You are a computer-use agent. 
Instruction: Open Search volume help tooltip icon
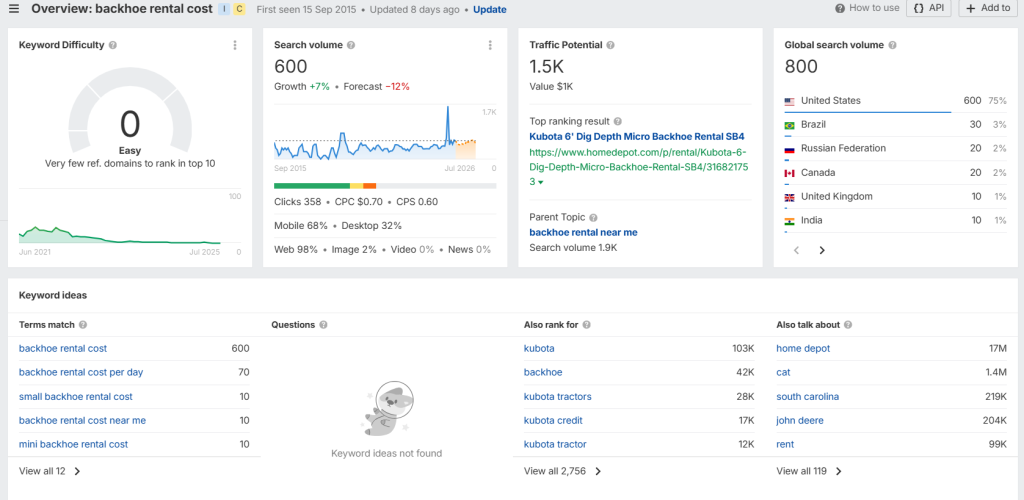(351, 45)
